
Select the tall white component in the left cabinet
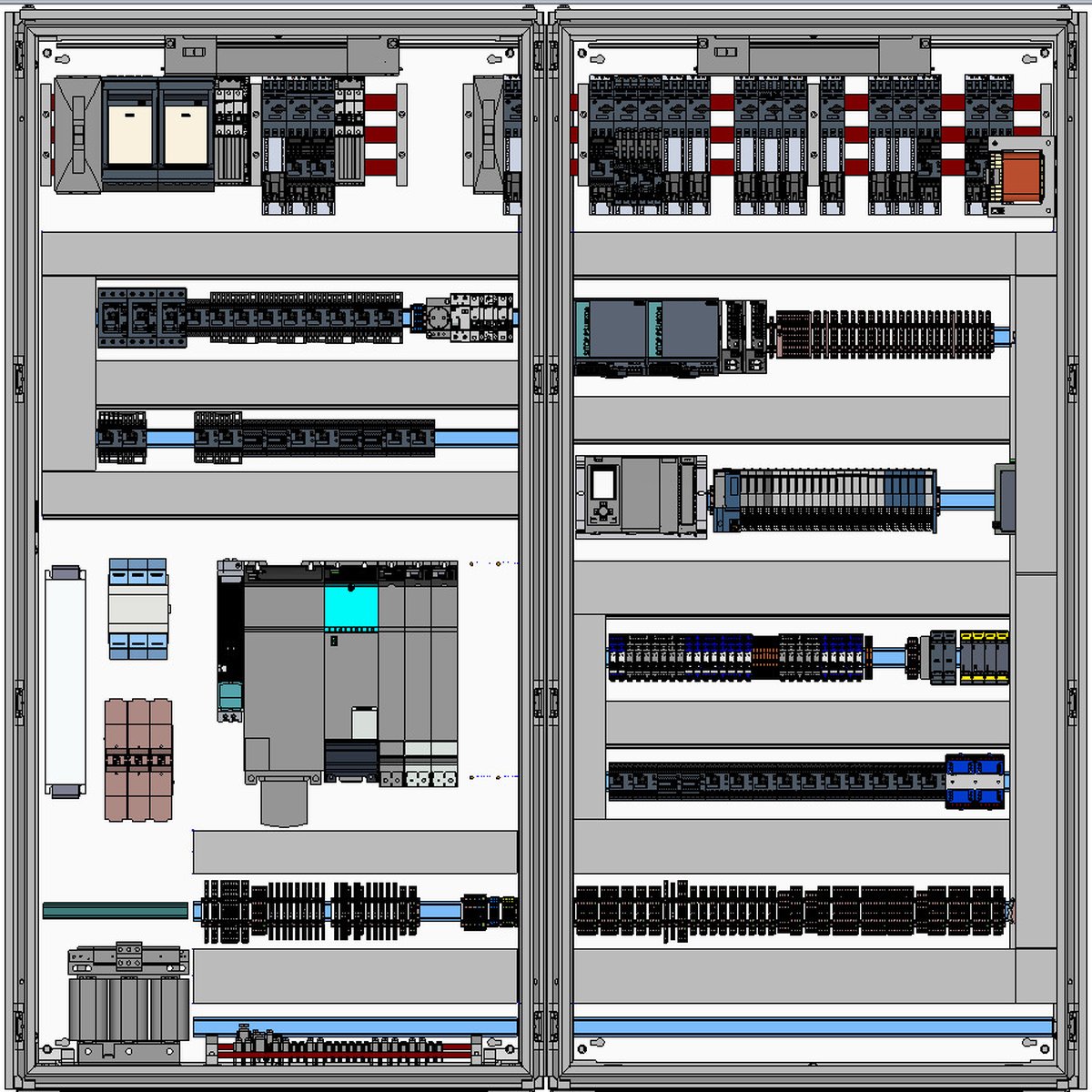tap(65, 682)
